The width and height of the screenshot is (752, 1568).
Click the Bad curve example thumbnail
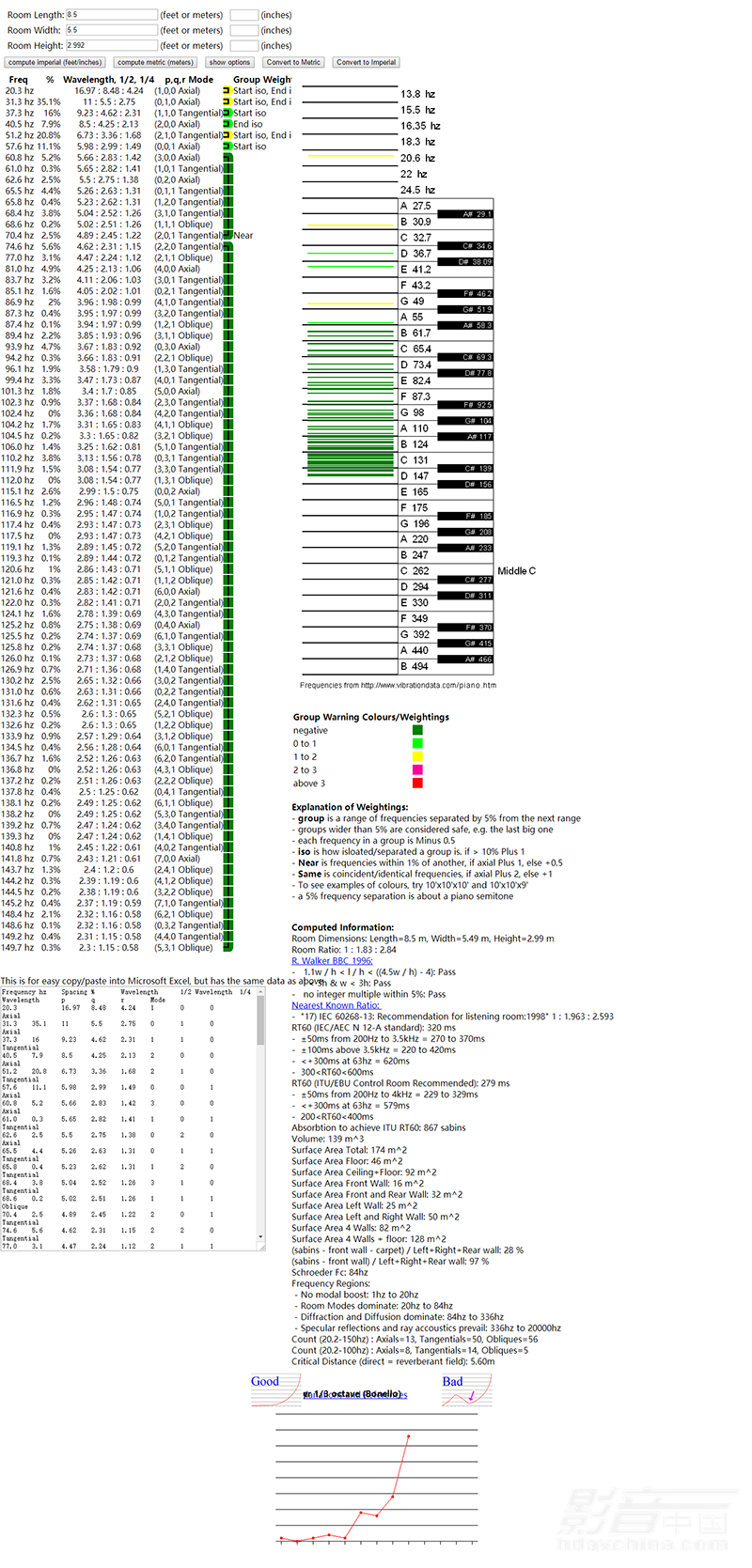467,1390
